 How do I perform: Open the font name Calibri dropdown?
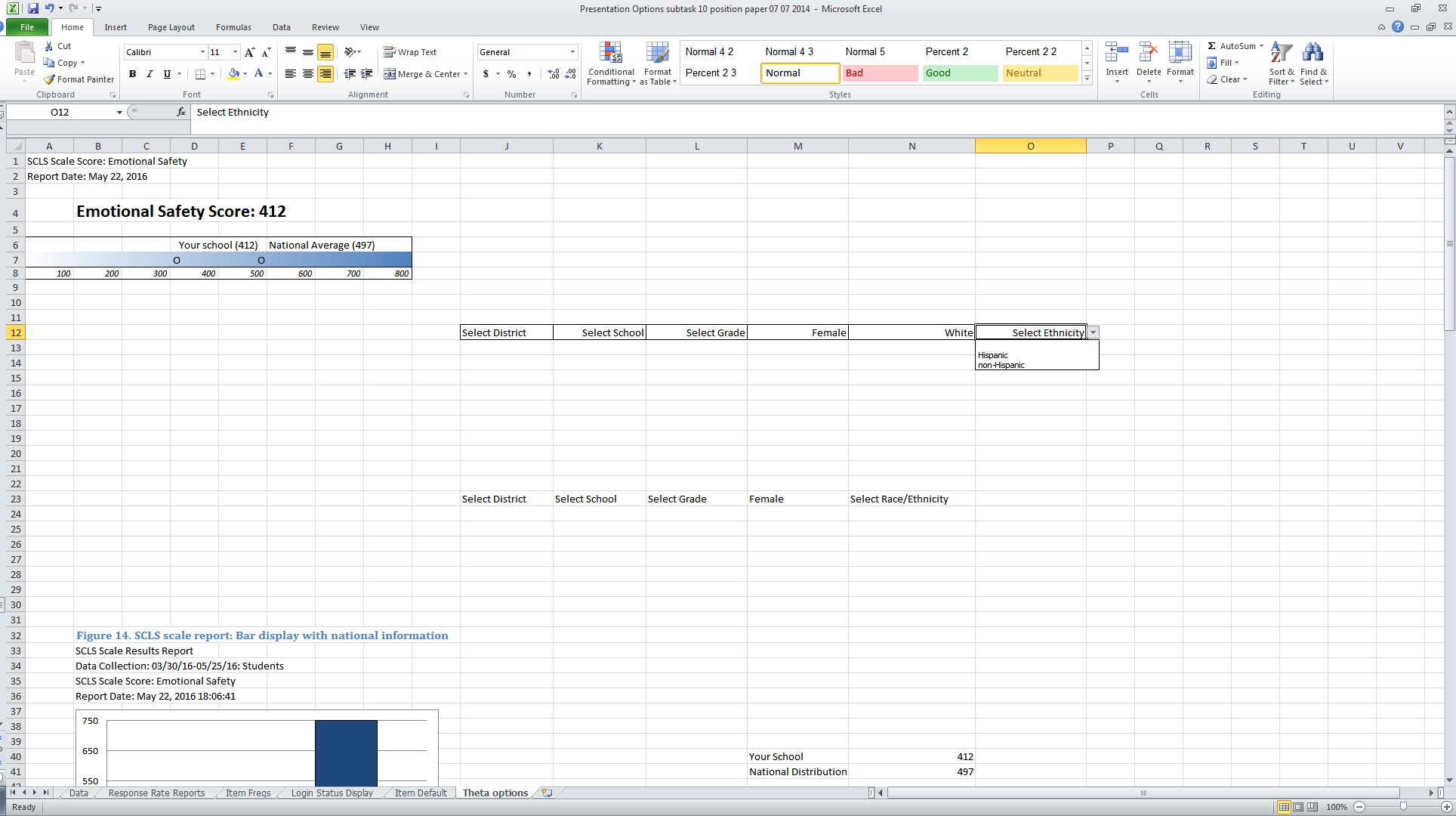click(202, 52)
